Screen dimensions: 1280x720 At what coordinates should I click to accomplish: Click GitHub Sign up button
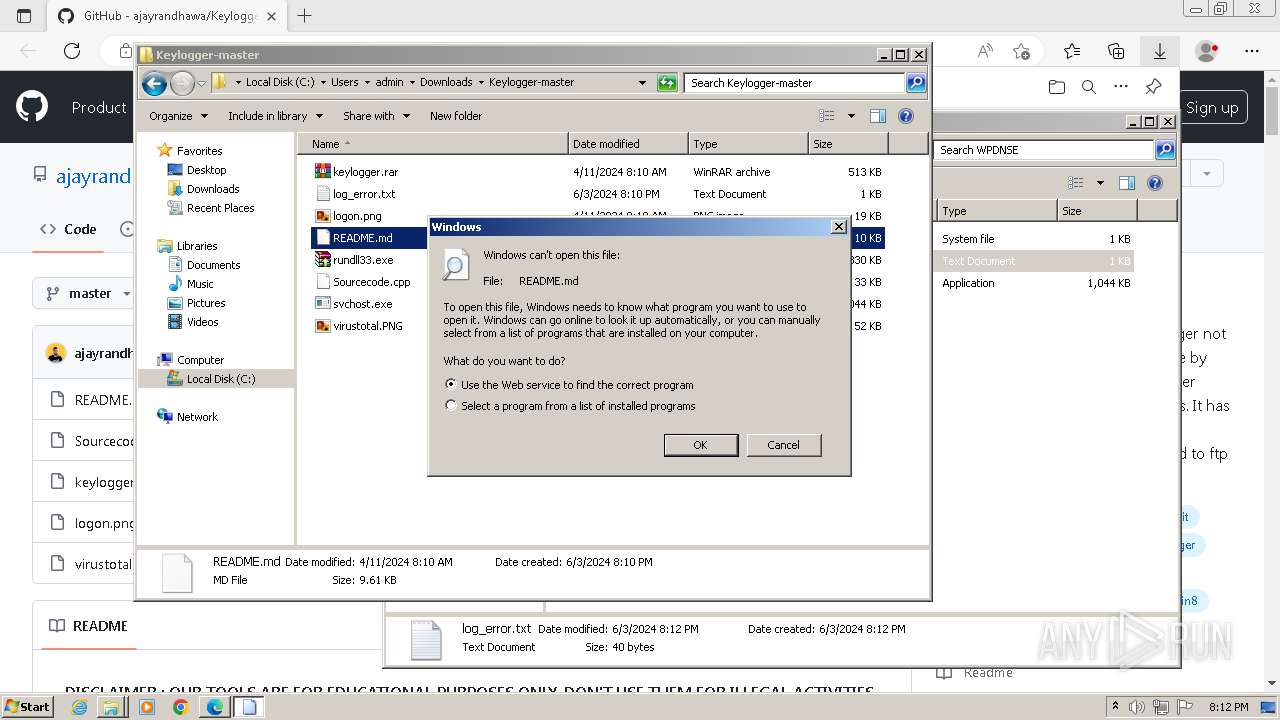(x=1212, y=108)
